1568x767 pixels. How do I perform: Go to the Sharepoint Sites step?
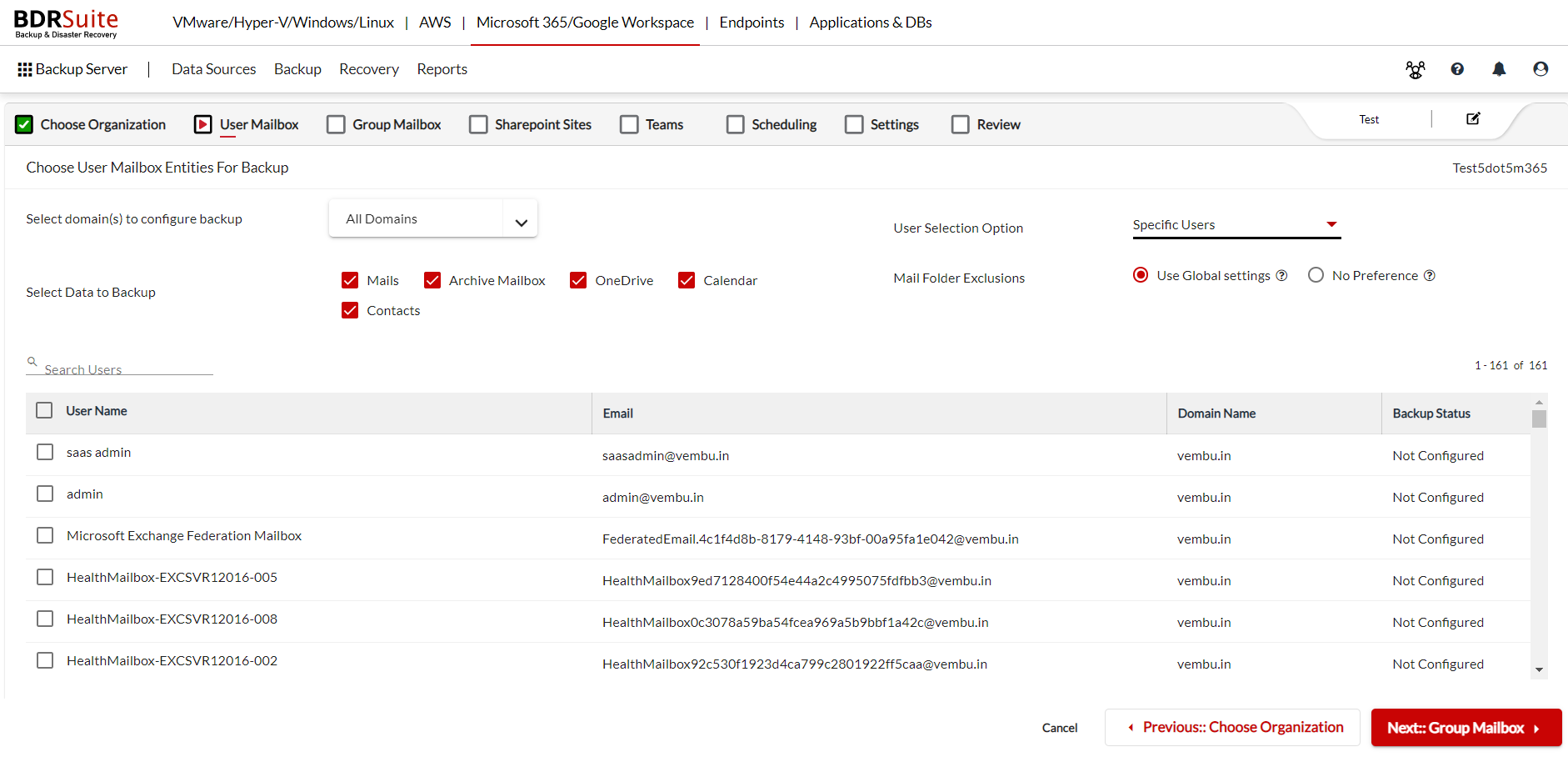click(x=530, y=124)
